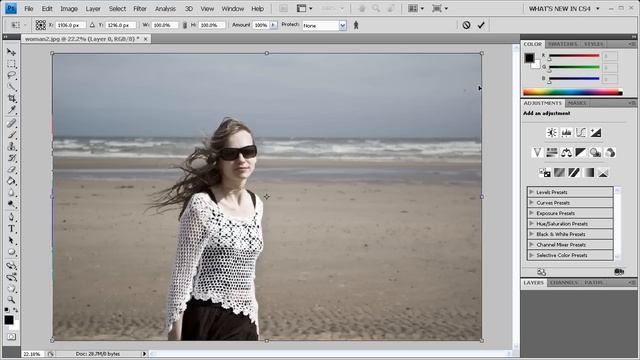
Task: Open the Analysis menu
Action: pyautogui.click(x=165, y=9)
